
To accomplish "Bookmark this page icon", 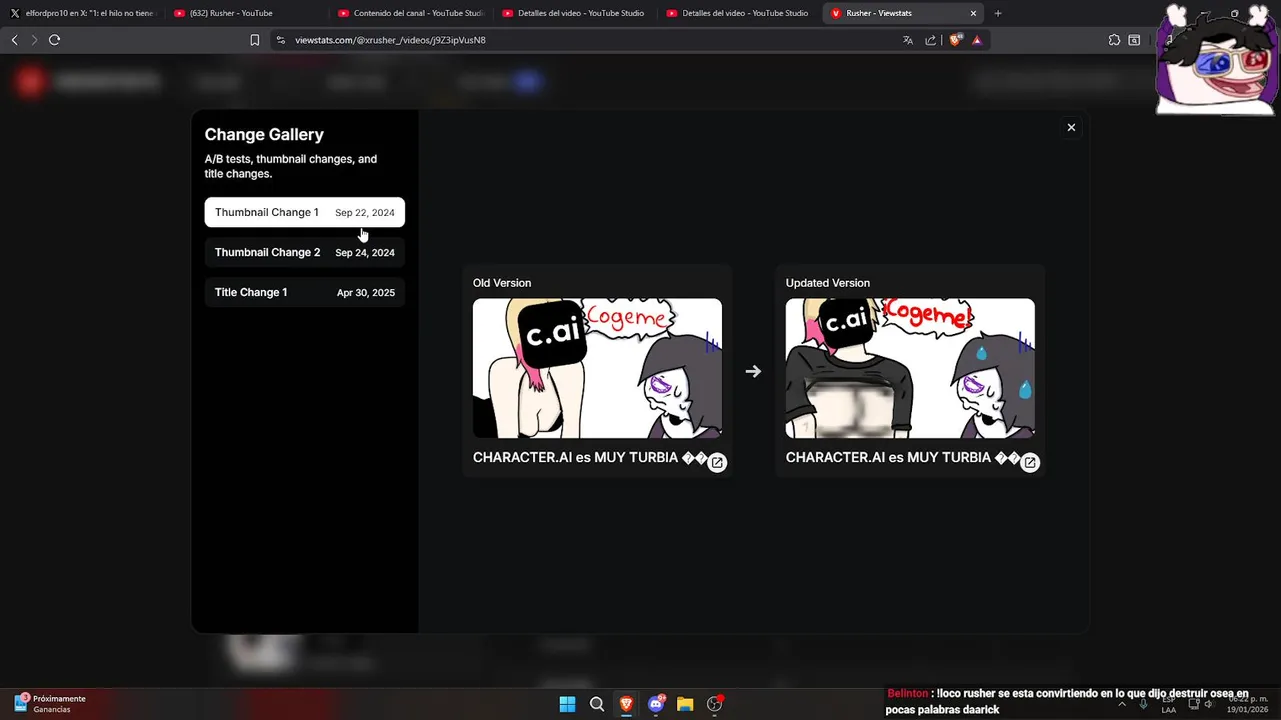I will [x=255, y=40].
